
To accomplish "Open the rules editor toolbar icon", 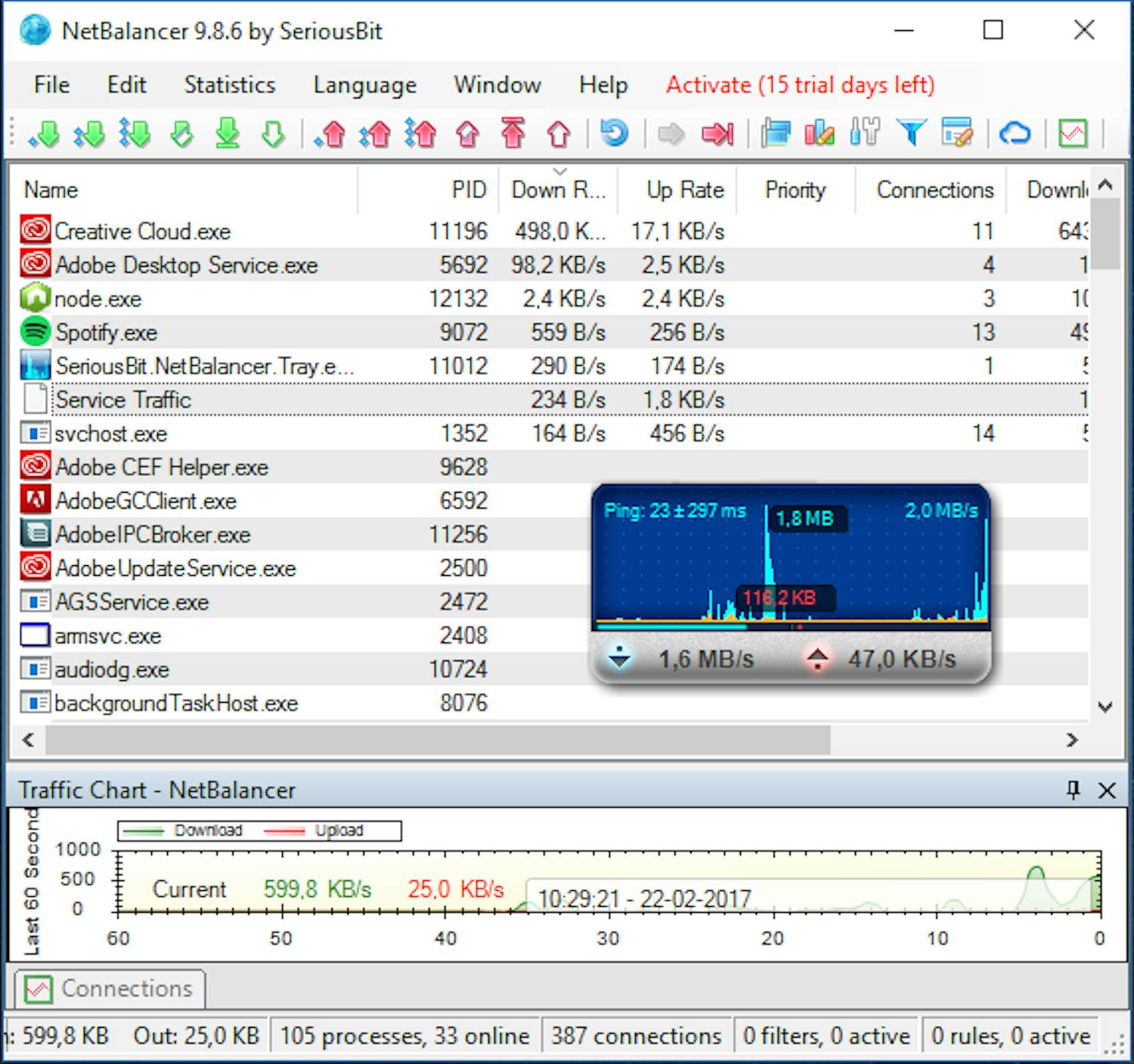I will [957, 133].
